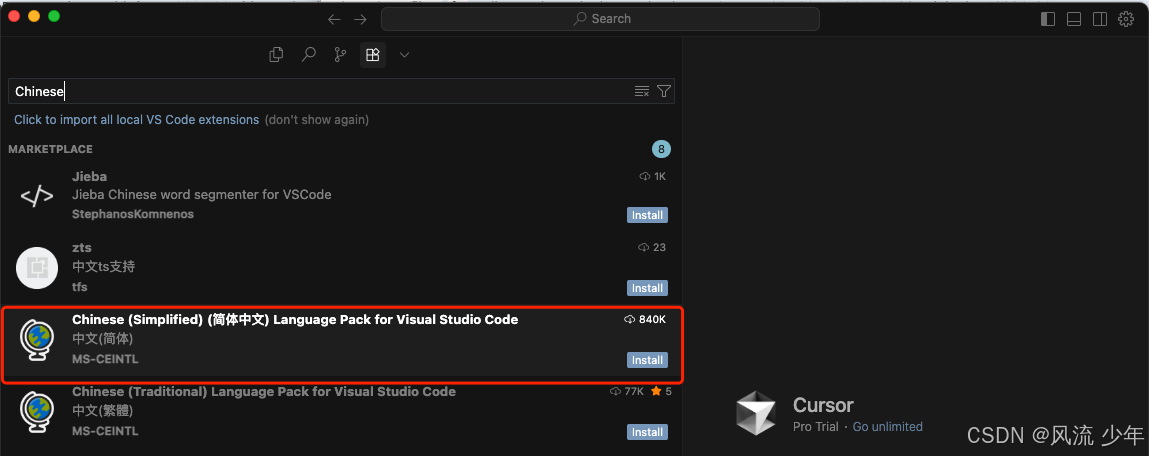1149x456 pixels.
Task: Open the extensions filter funnel
Action: 664,91
